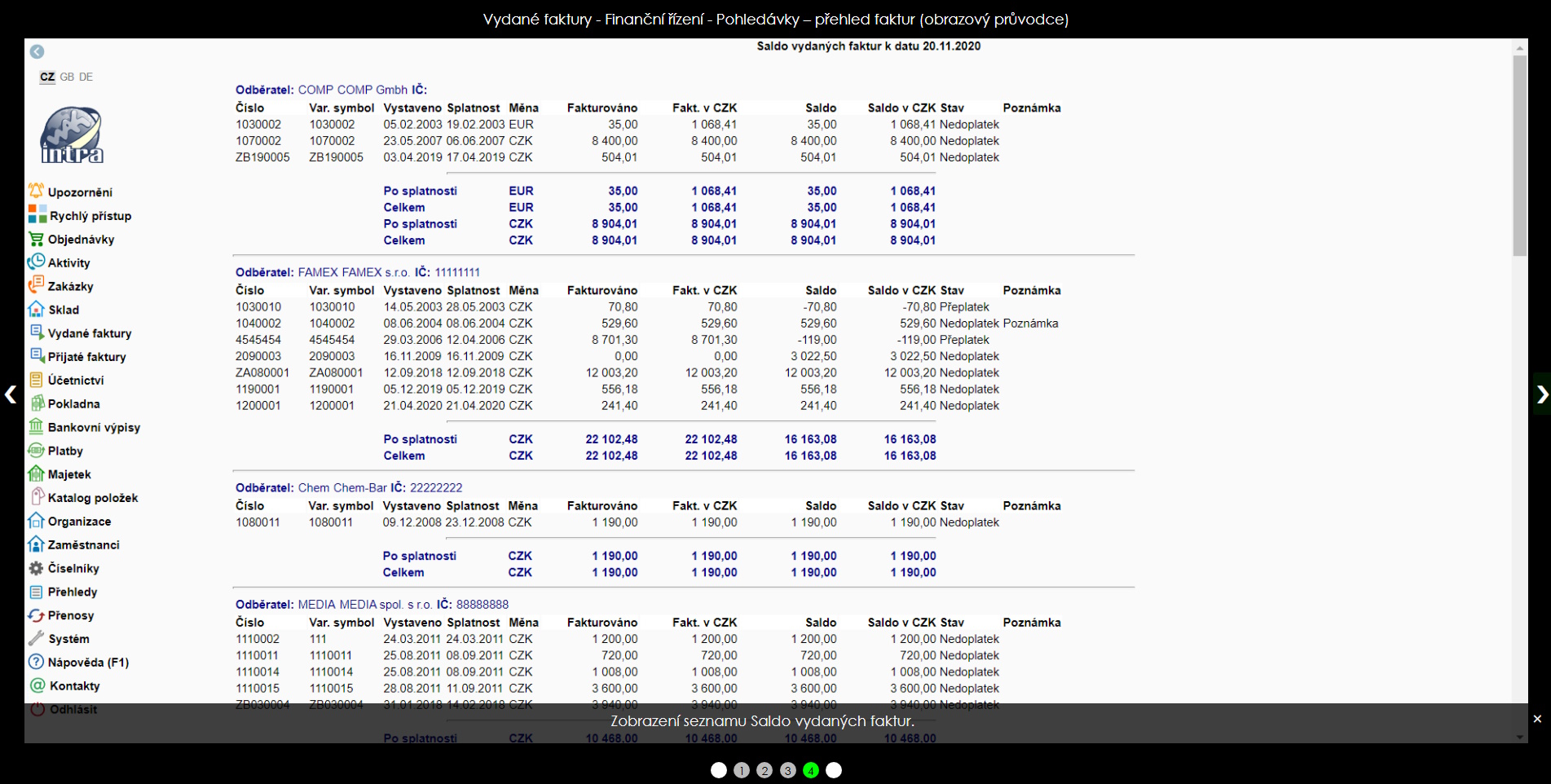Image resolution: width=1551 pixels, height=784 pixels.
Task: Open the Účetnictví menu item
Action: point(75,381)
